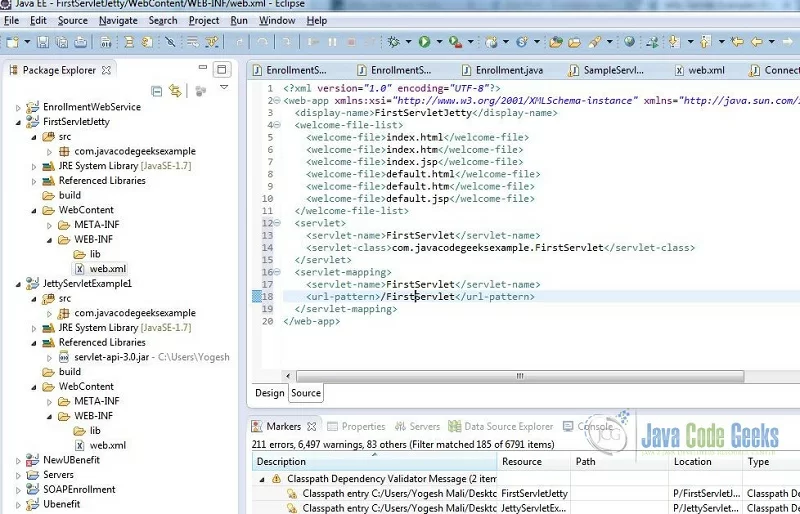Click the Open Type folder icon
800x514 pixels.
[x=556, y=42]
